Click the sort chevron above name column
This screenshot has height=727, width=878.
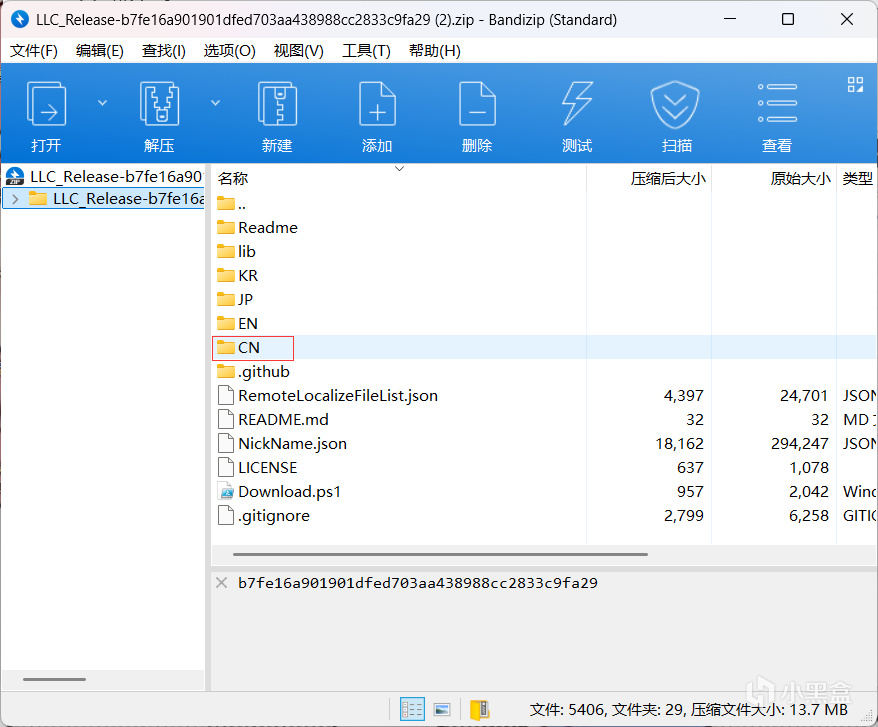click(399, 168)
